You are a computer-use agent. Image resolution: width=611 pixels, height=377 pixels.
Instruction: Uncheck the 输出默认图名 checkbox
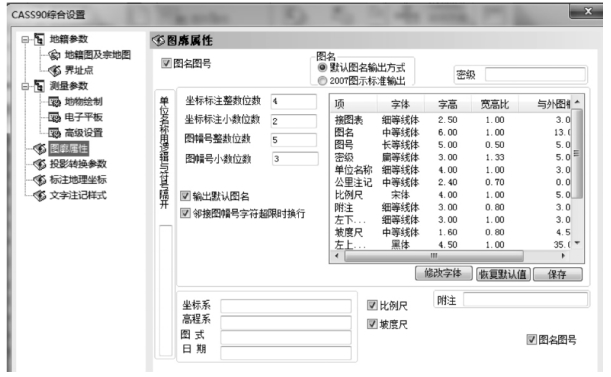point(185,196)
